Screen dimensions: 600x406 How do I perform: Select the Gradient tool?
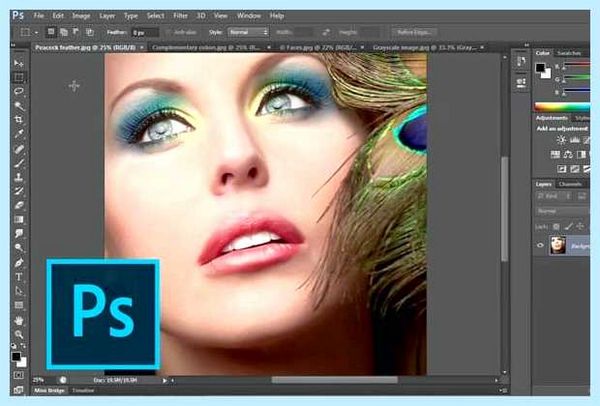coord(18,219)
